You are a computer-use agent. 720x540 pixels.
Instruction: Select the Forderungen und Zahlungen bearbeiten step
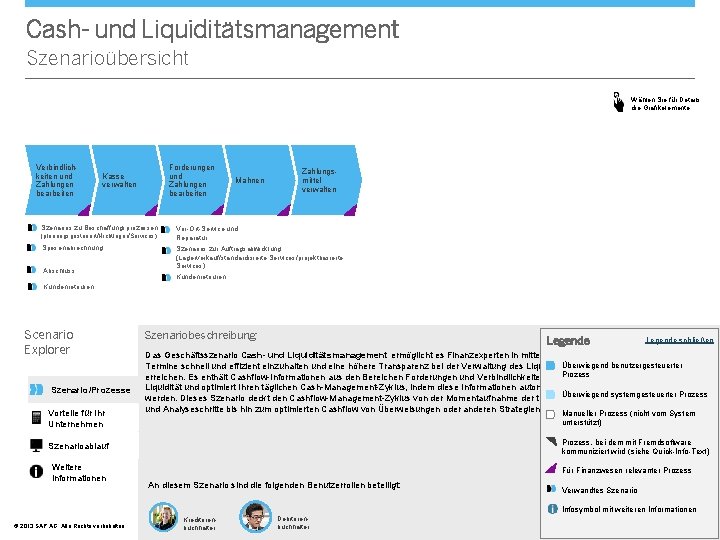click(192, 180)
